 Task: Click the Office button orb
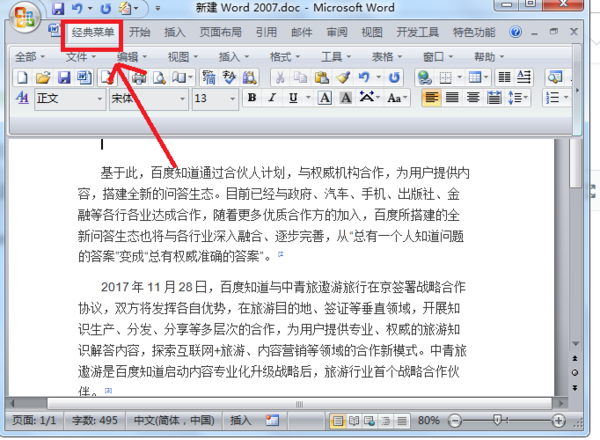[25, 17]
